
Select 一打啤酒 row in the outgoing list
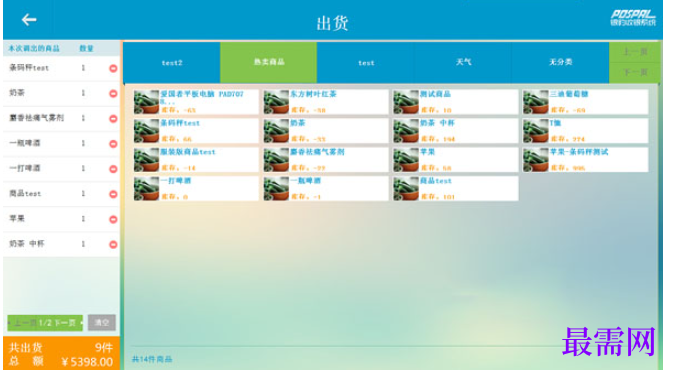(61, 169)
